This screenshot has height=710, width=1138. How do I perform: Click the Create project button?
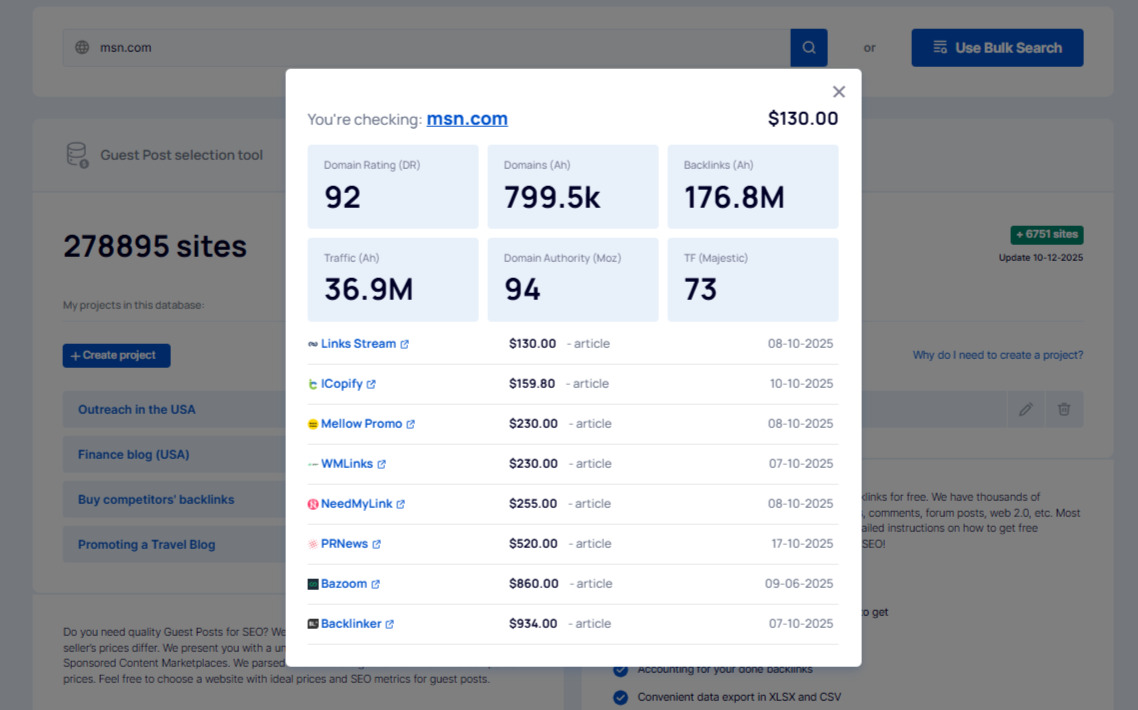coord(116,355)
